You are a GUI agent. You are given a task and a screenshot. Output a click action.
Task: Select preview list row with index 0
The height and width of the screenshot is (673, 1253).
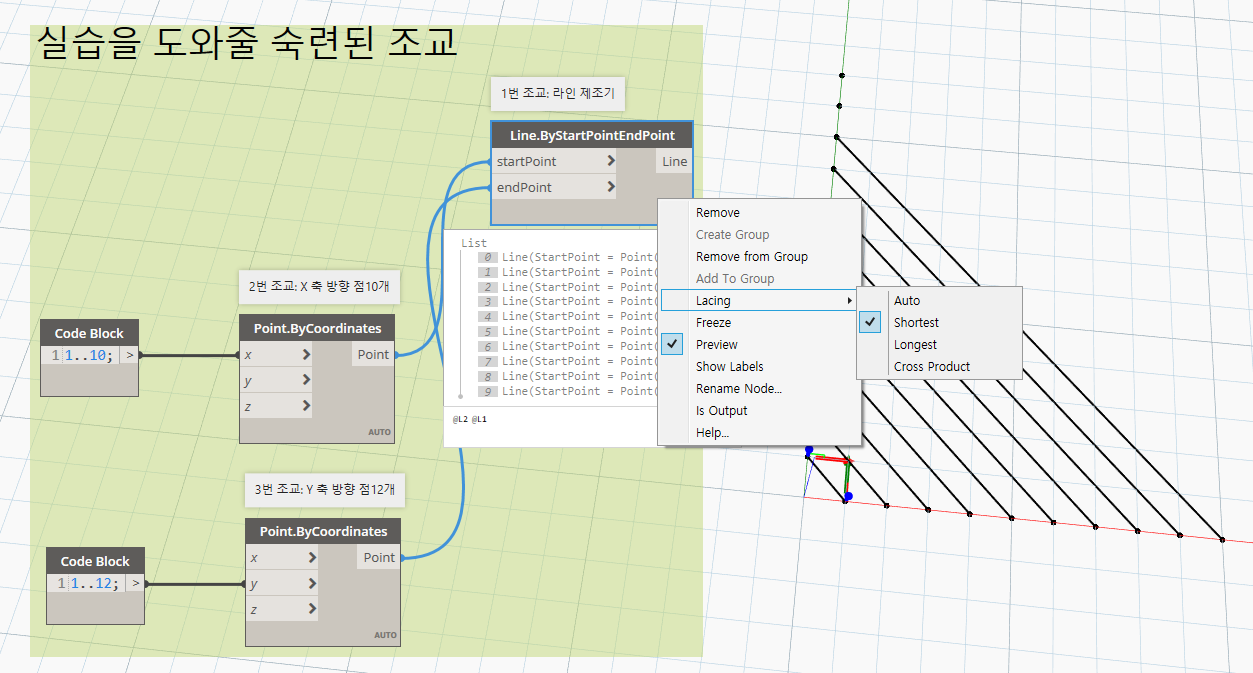point(567,257)
